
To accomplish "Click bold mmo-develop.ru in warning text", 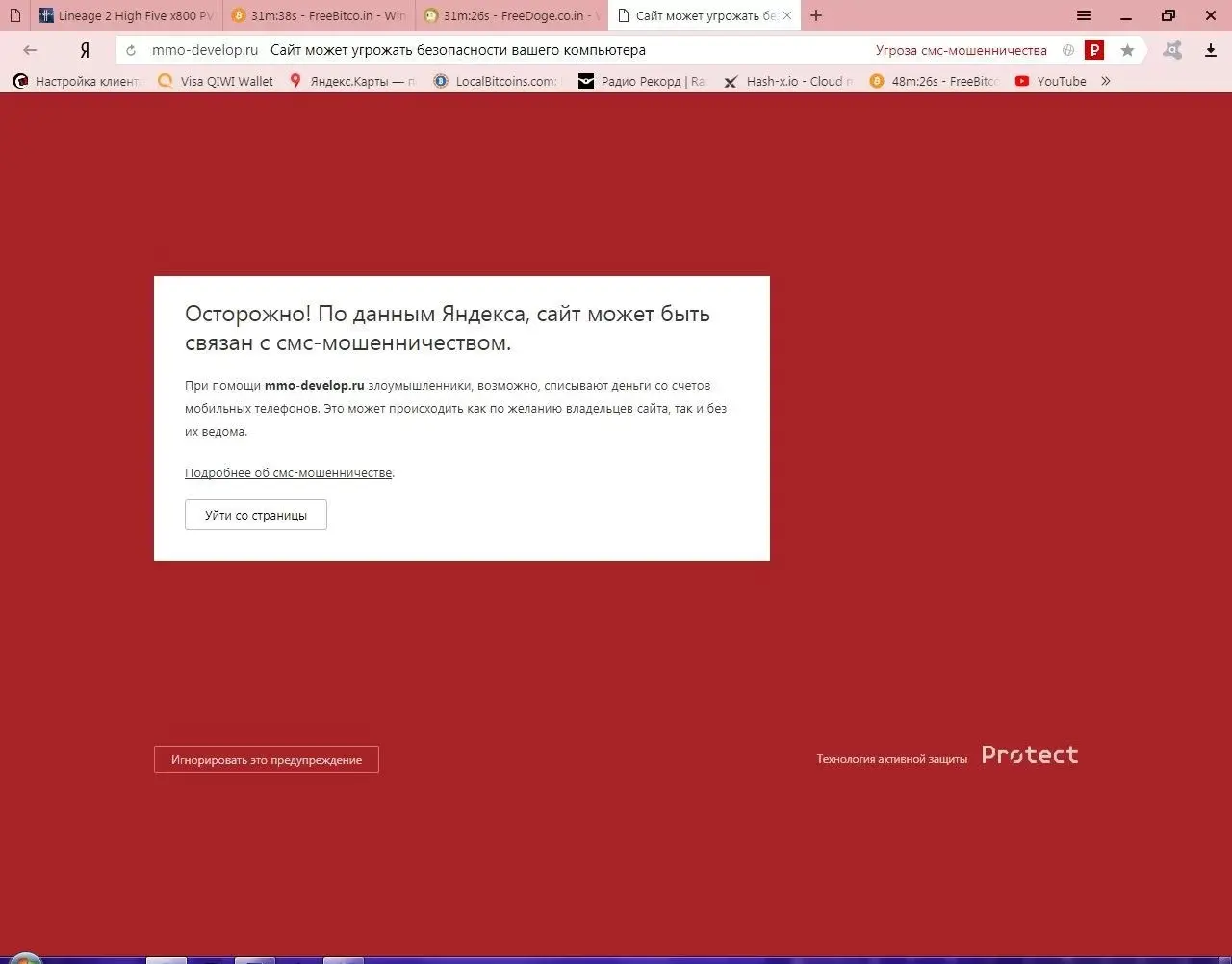I will tap(315, 385).
